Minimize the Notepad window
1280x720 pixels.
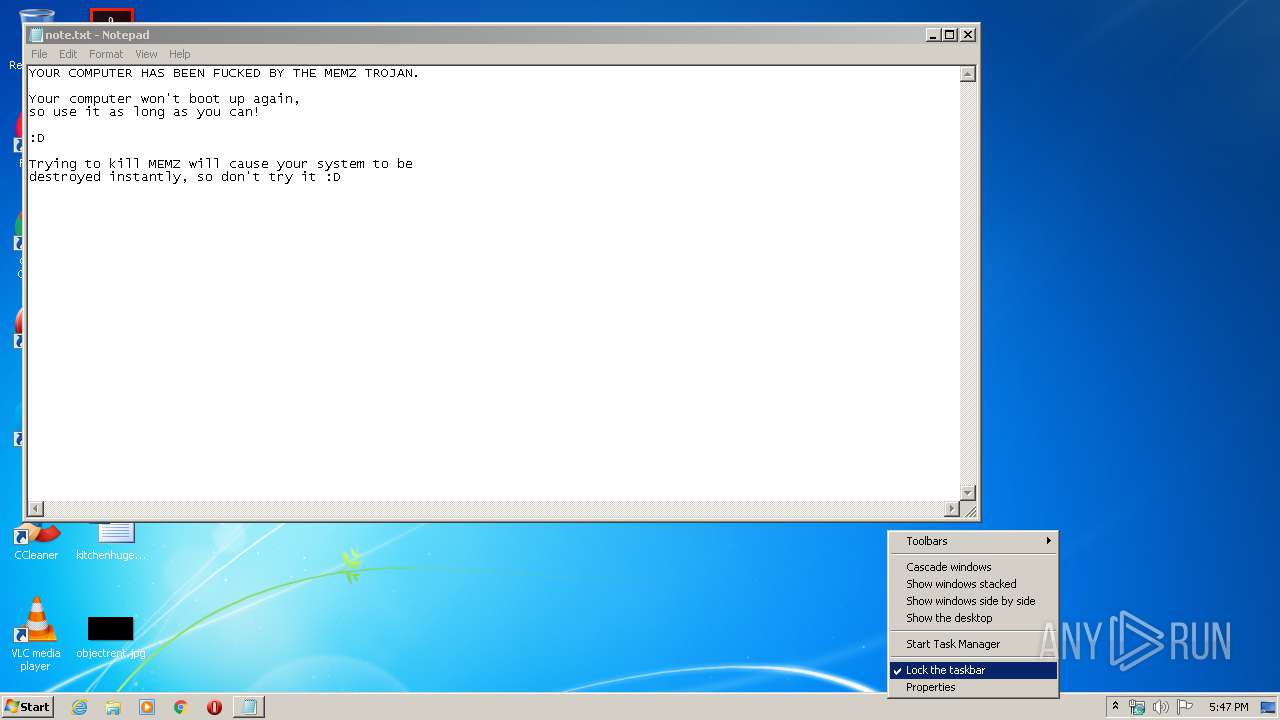pyautogui.click(x=933, y=35)
